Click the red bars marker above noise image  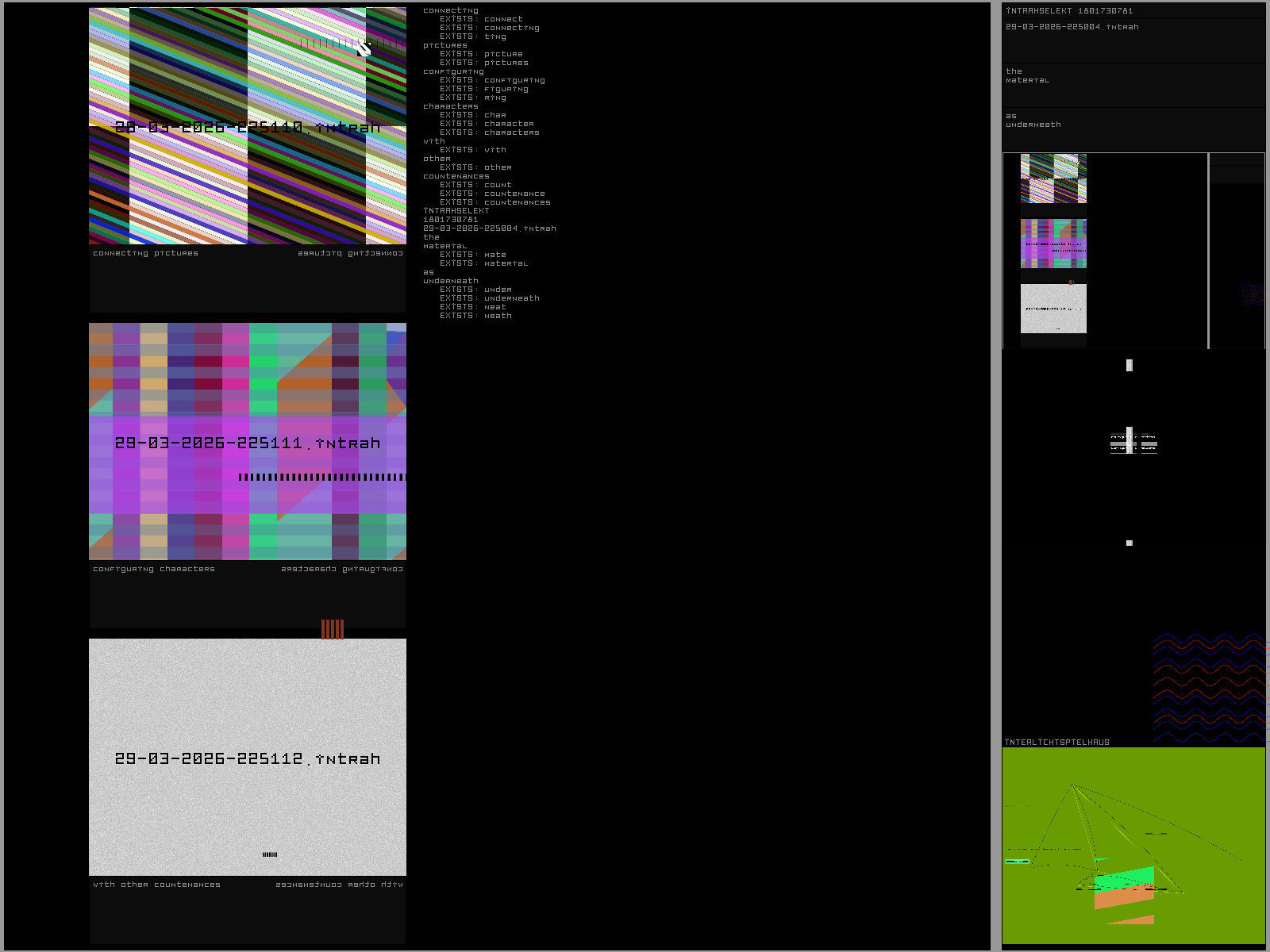(333, 629)
